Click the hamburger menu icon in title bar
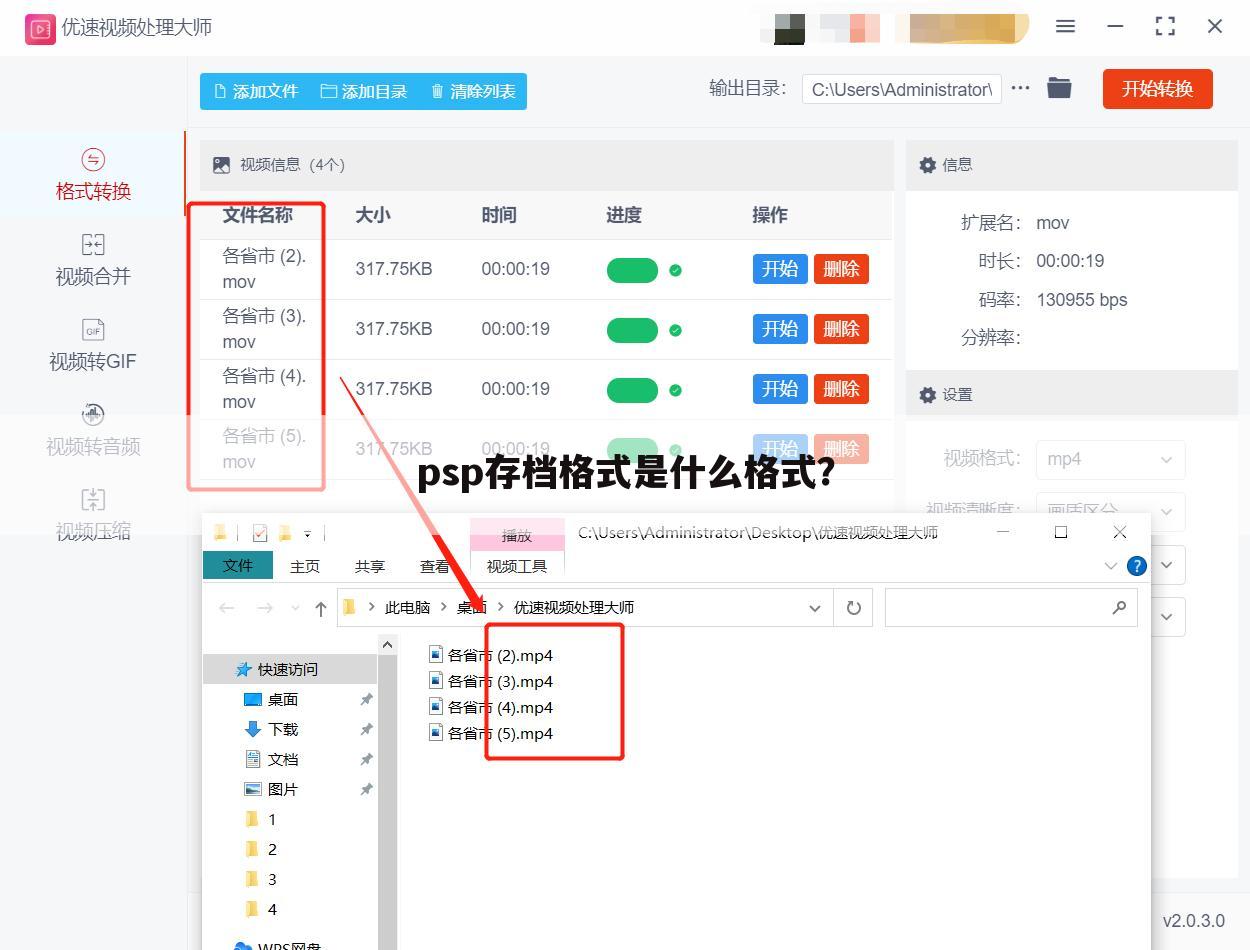Image resolution: width=1250 pixels, height=950 pixels. point(1065,27)
